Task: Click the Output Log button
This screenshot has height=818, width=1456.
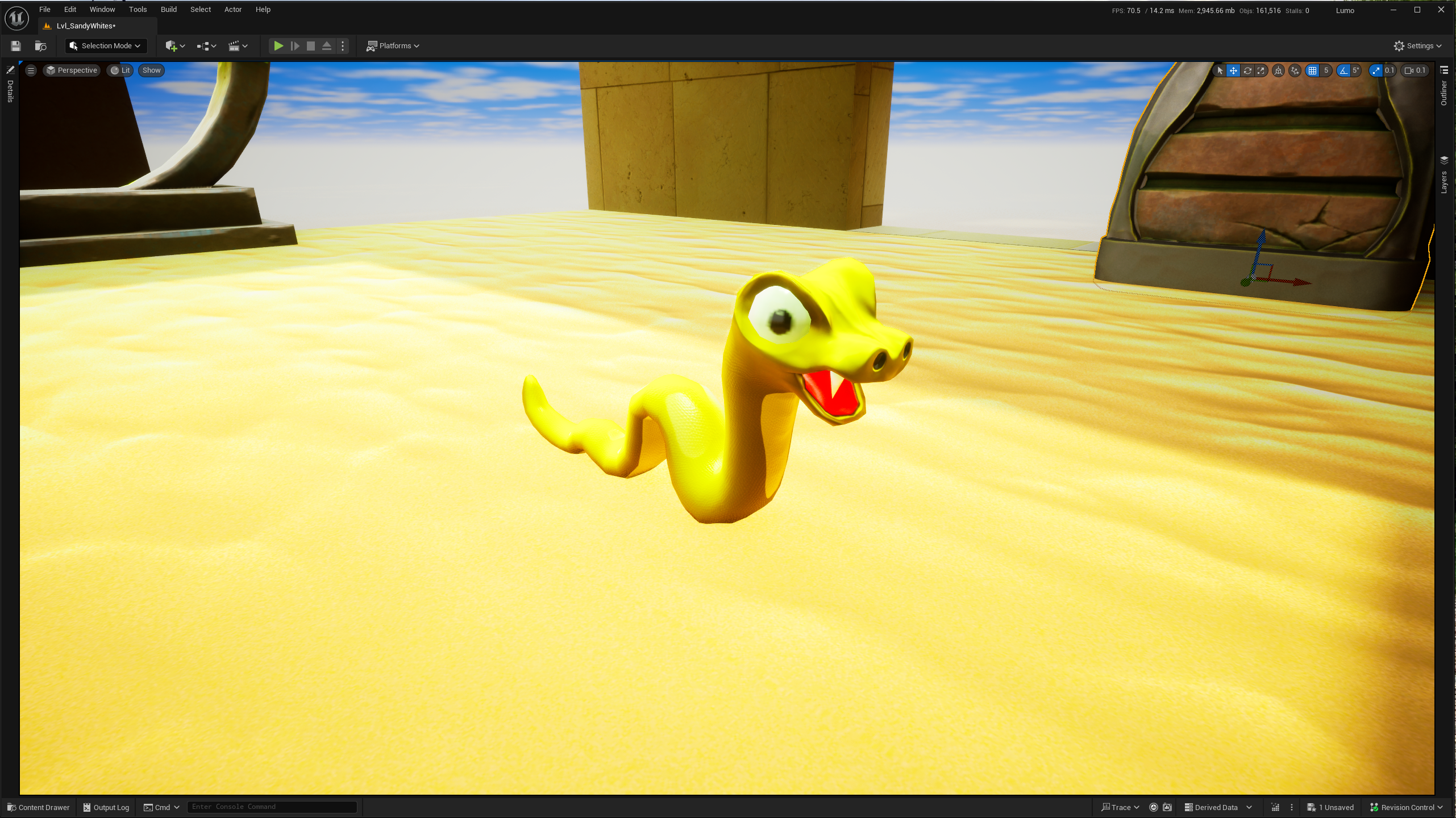Action: (x=106, y=807)
